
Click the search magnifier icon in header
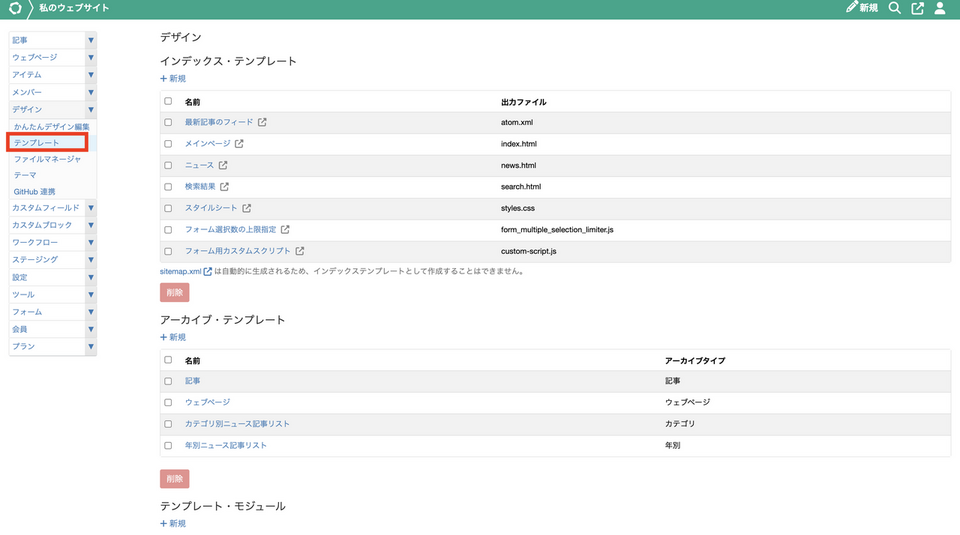pyautogui.click(x=894, y=9)
